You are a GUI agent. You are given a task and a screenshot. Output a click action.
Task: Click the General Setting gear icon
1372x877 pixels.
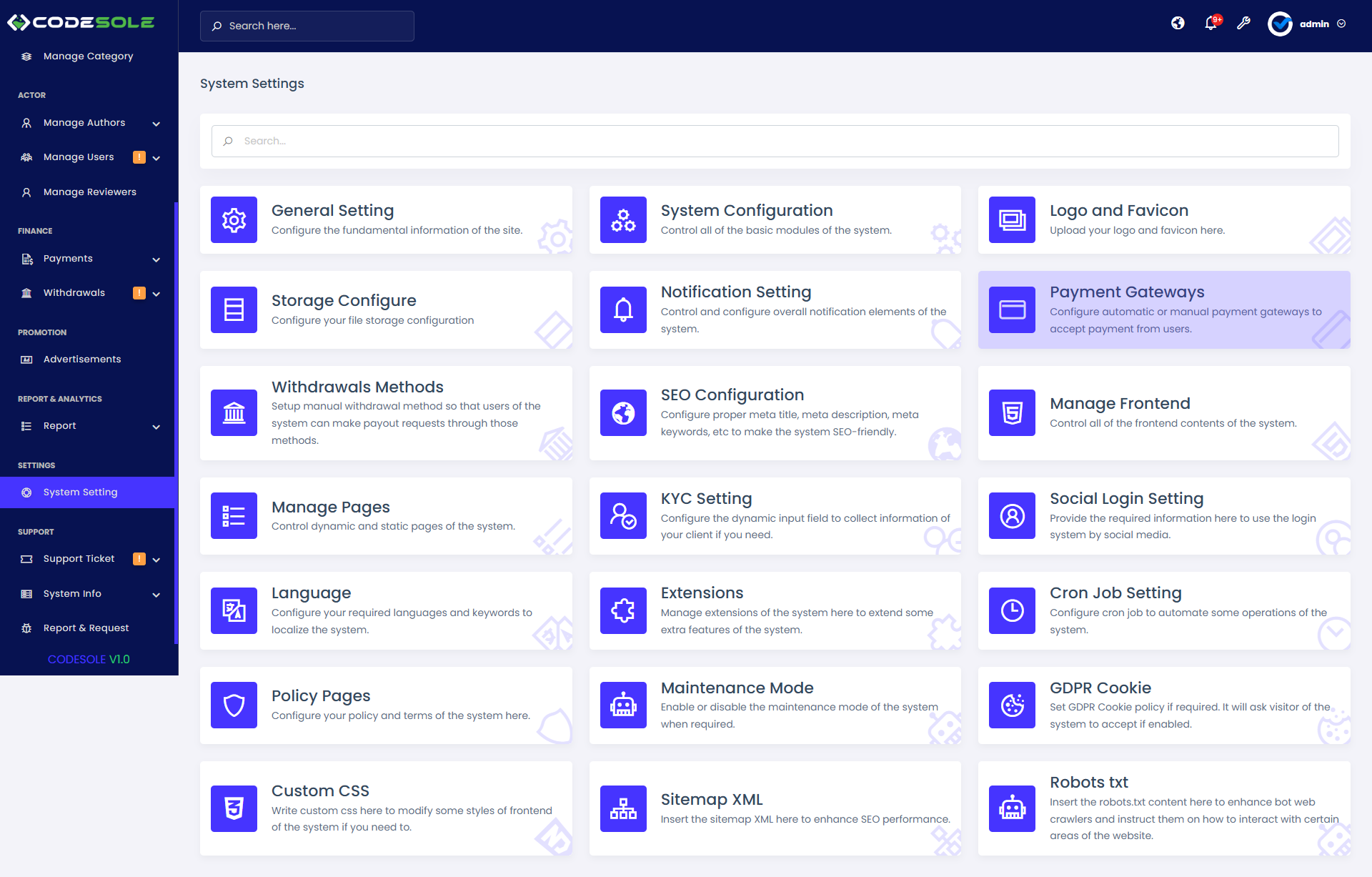point(234,220)
